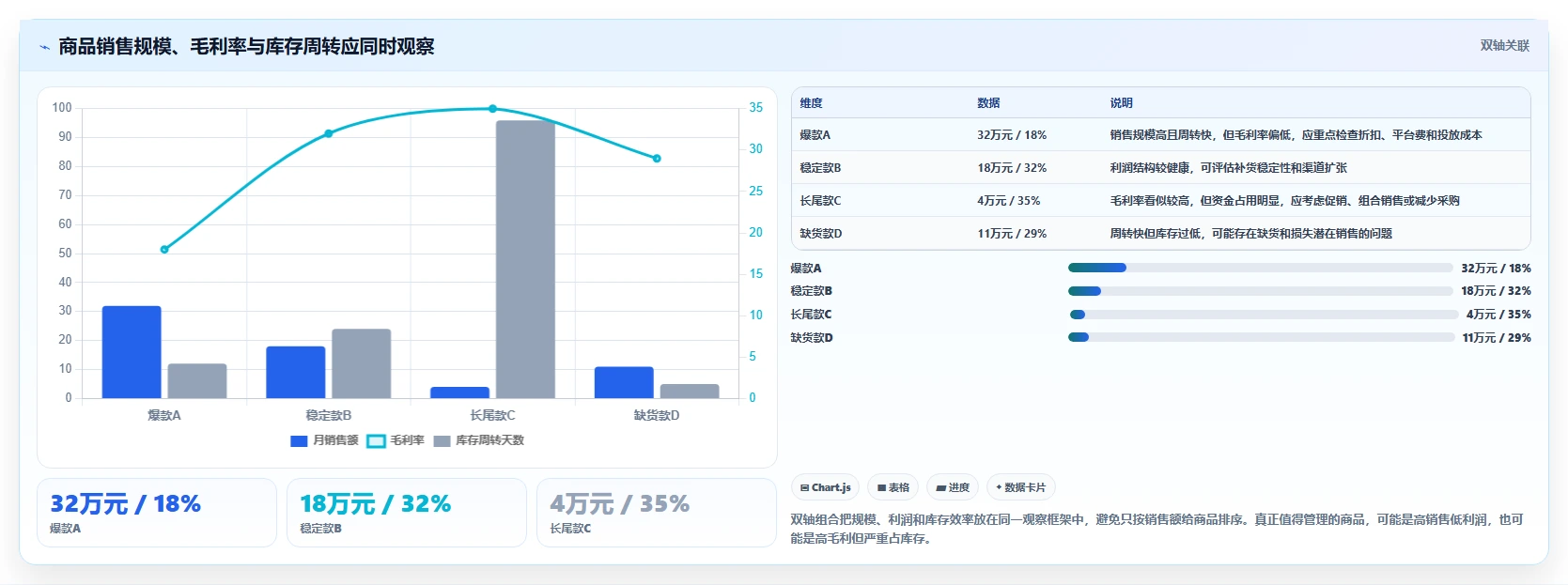
Task: Click the chart x-axis label 稳定款B
Action: [x=329, y=415]
